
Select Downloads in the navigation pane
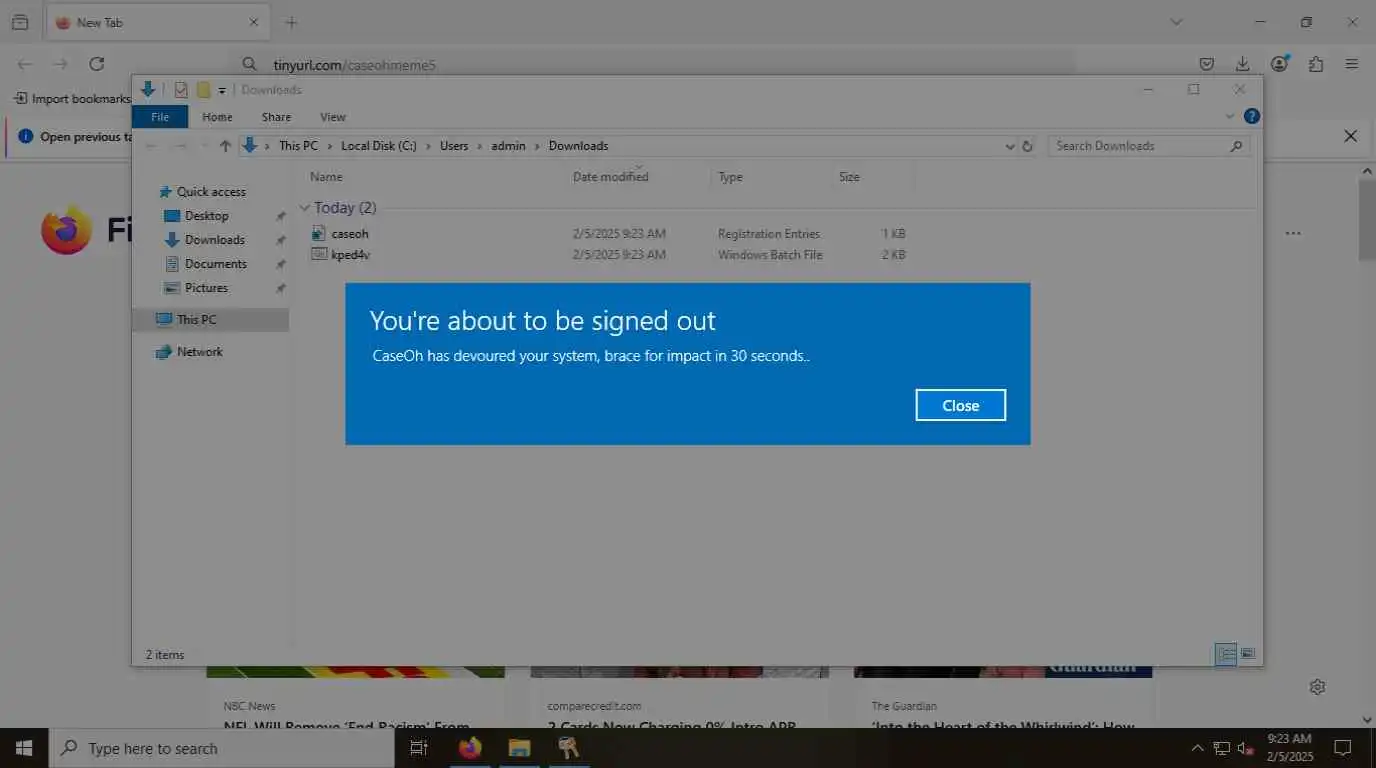click(x=214, y=240)
